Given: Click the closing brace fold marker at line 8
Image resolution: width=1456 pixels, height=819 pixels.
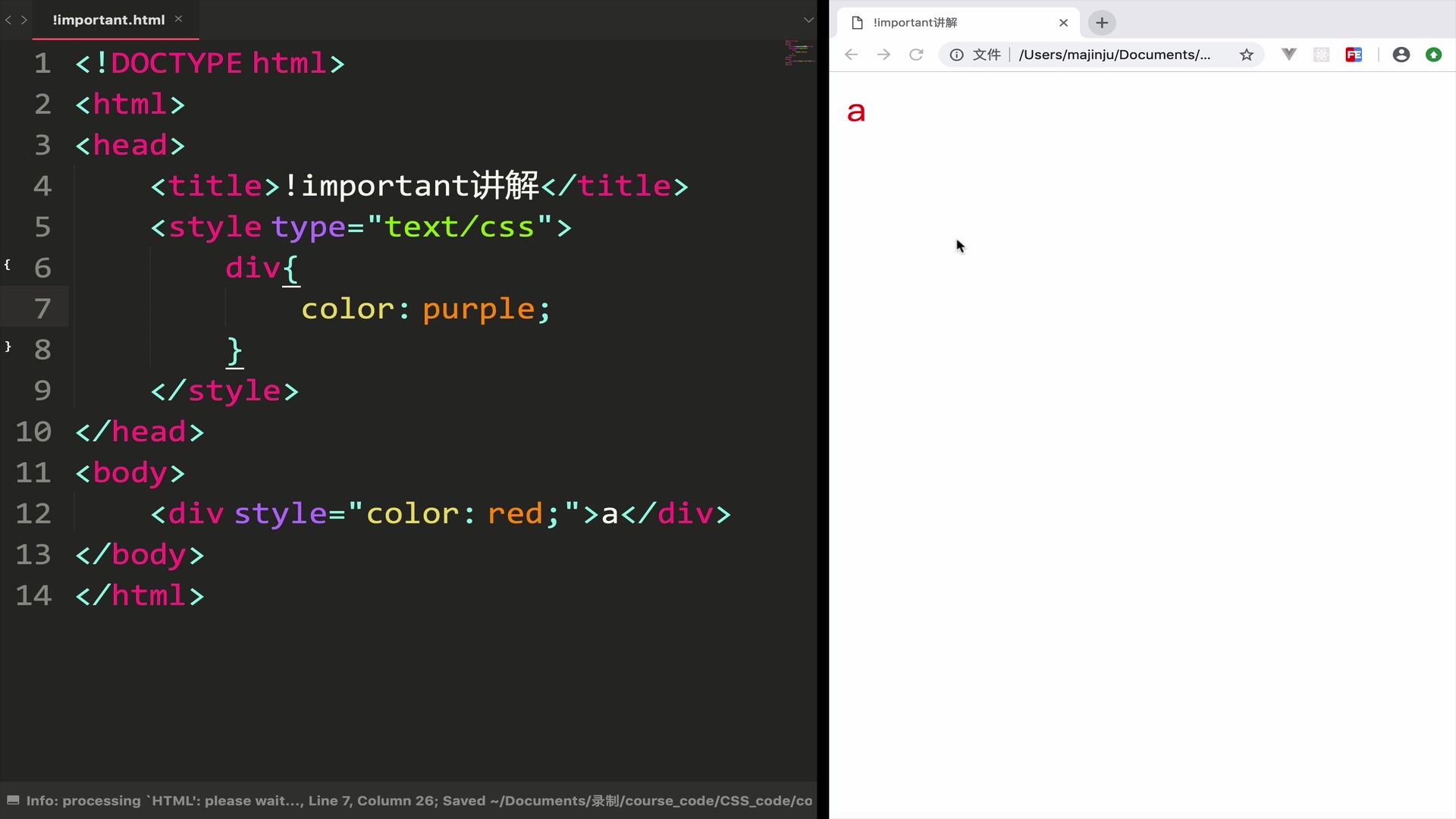Looking at the screenshot, I should click(8, 347).
